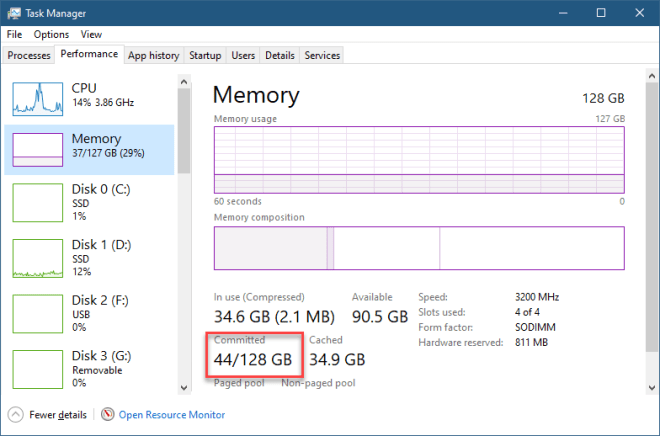
Task: Select the Memory graph thumbnail in sidebar
Action: pos(37,149)
